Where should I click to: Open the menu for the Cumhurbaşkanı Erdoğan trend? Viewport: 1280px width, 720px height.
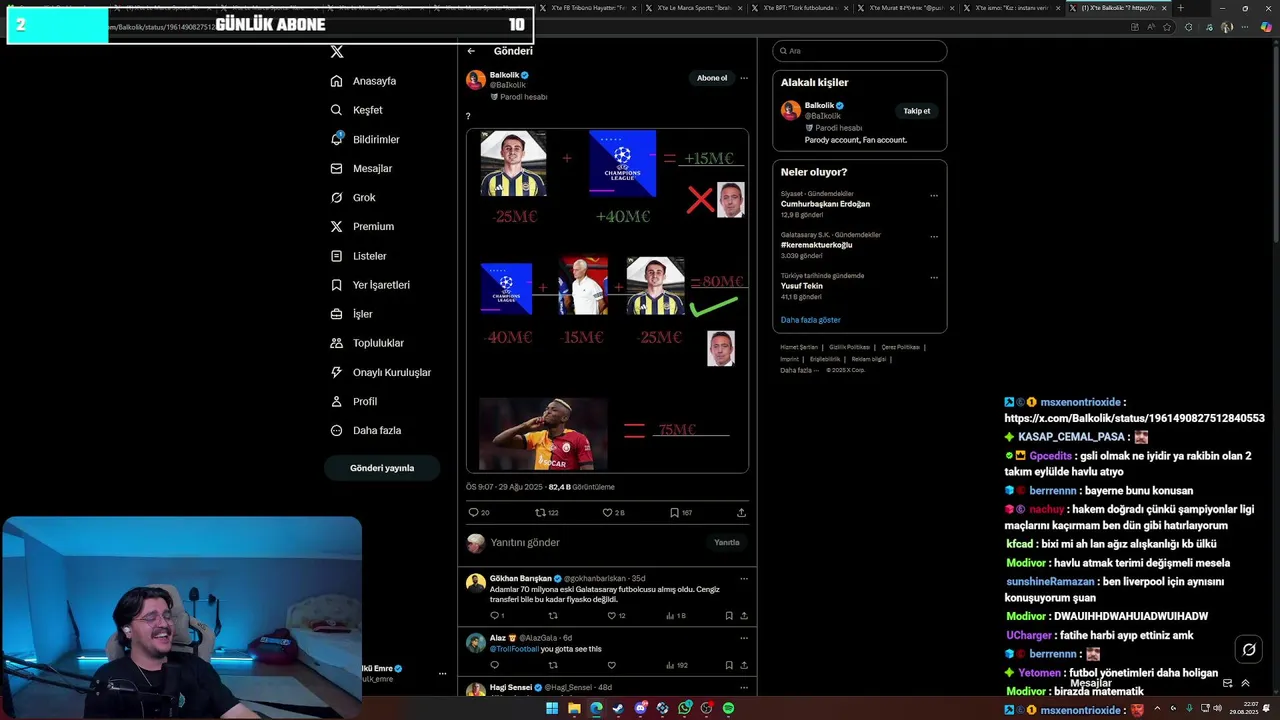pos(934,196)
